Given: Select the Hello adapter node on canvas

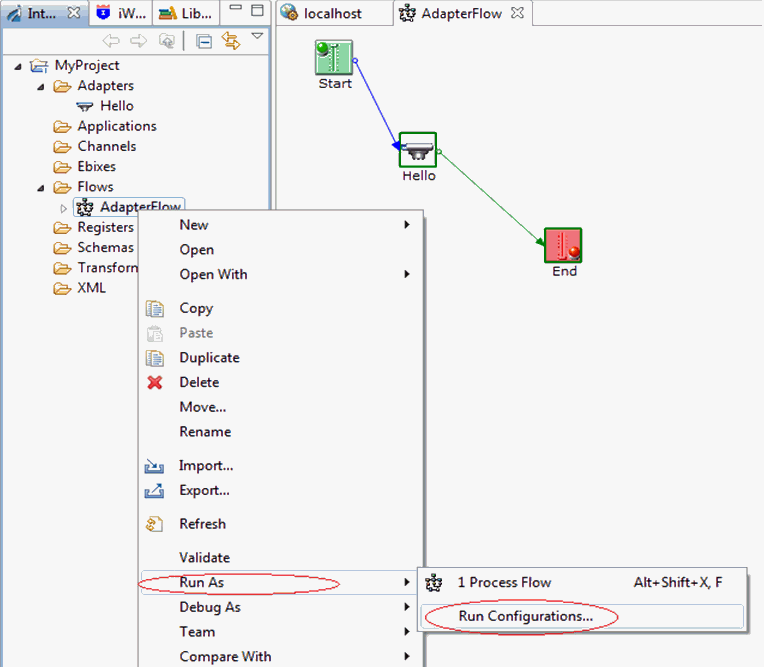Looking at the screenshot, I should click(418, 150).
